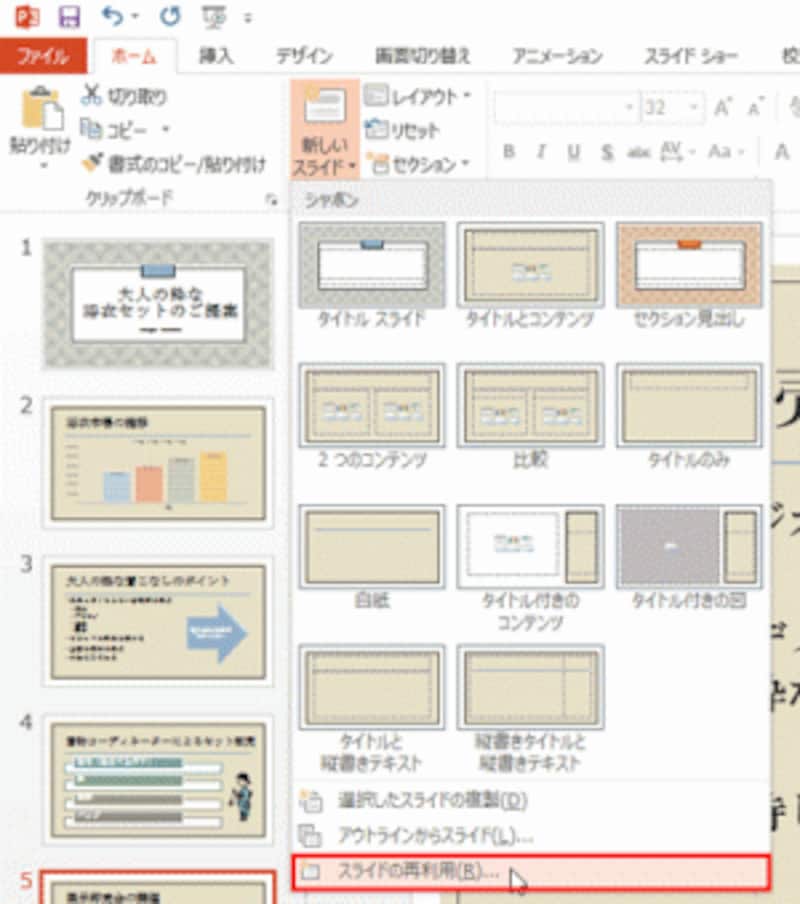Select the Blank (白紙) layout

(x=372, y=558)
